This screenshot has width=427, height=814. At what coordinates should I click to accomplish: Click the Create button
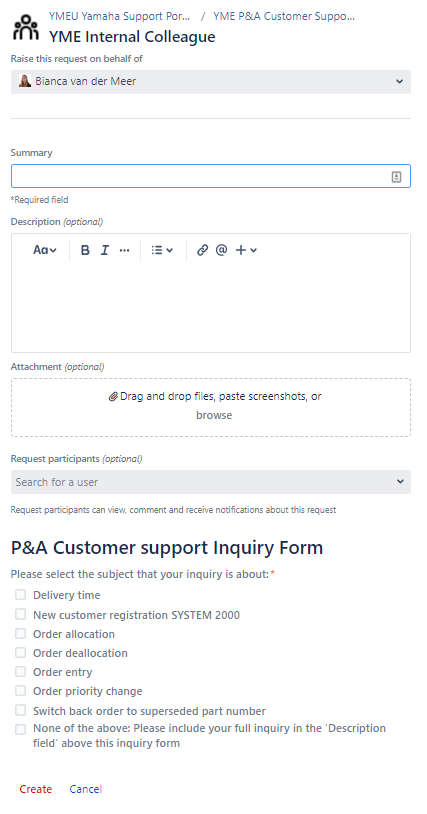pos(36,789)
